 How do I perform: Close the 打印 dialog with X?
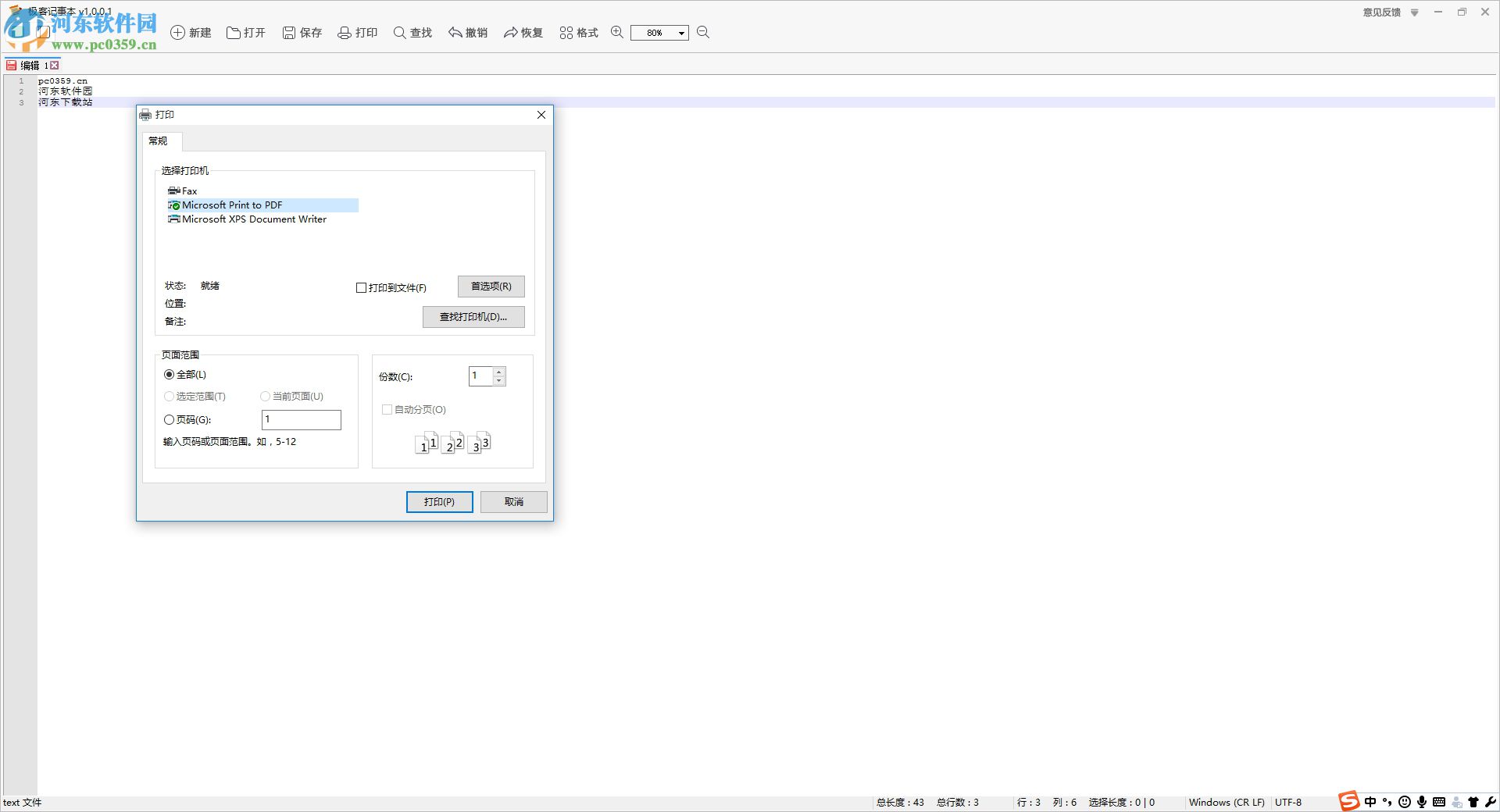click(541, 115)
